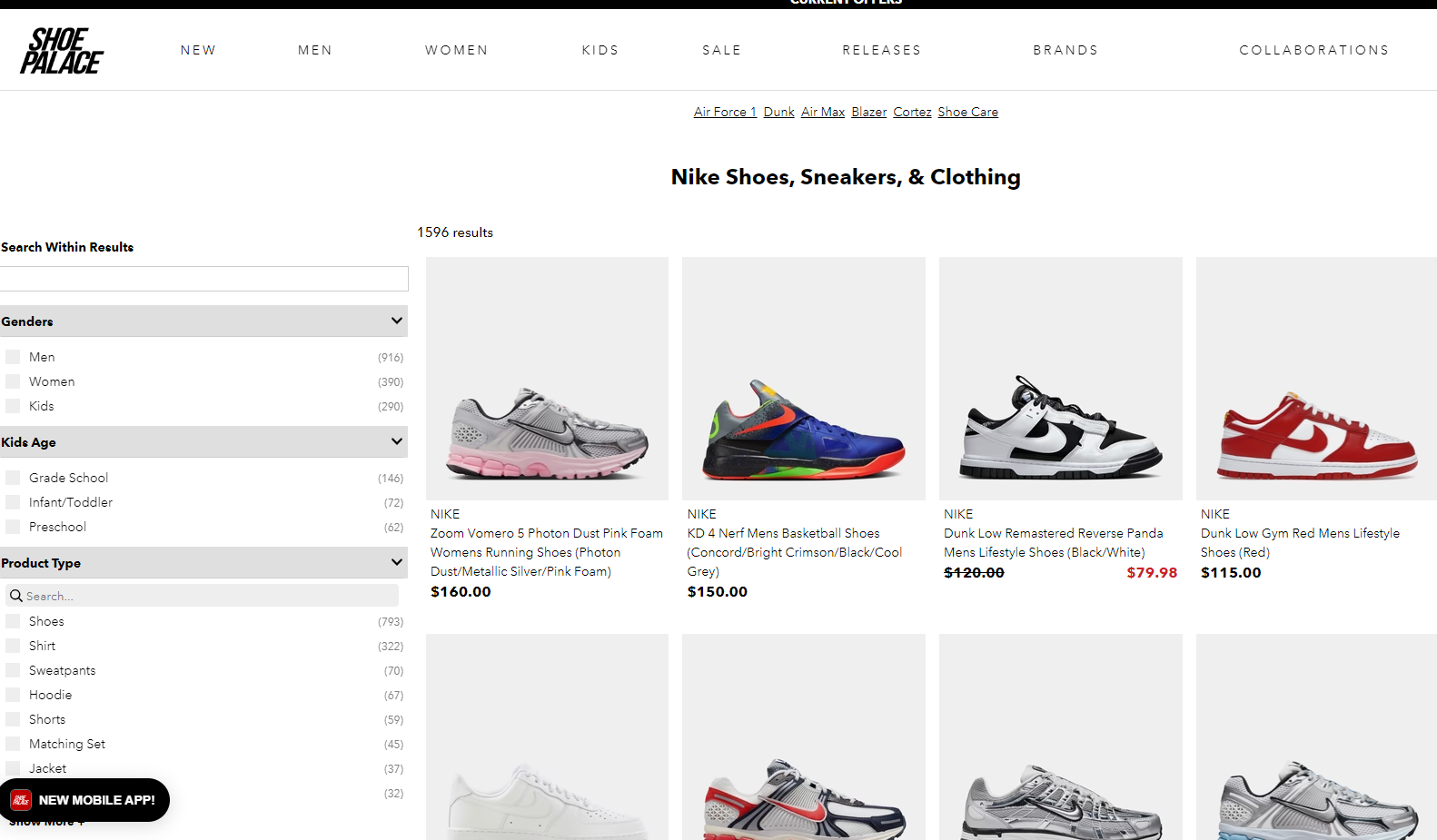Click the Shoe Palace logo
1437x840 pixels.
[x=62, y=51]
